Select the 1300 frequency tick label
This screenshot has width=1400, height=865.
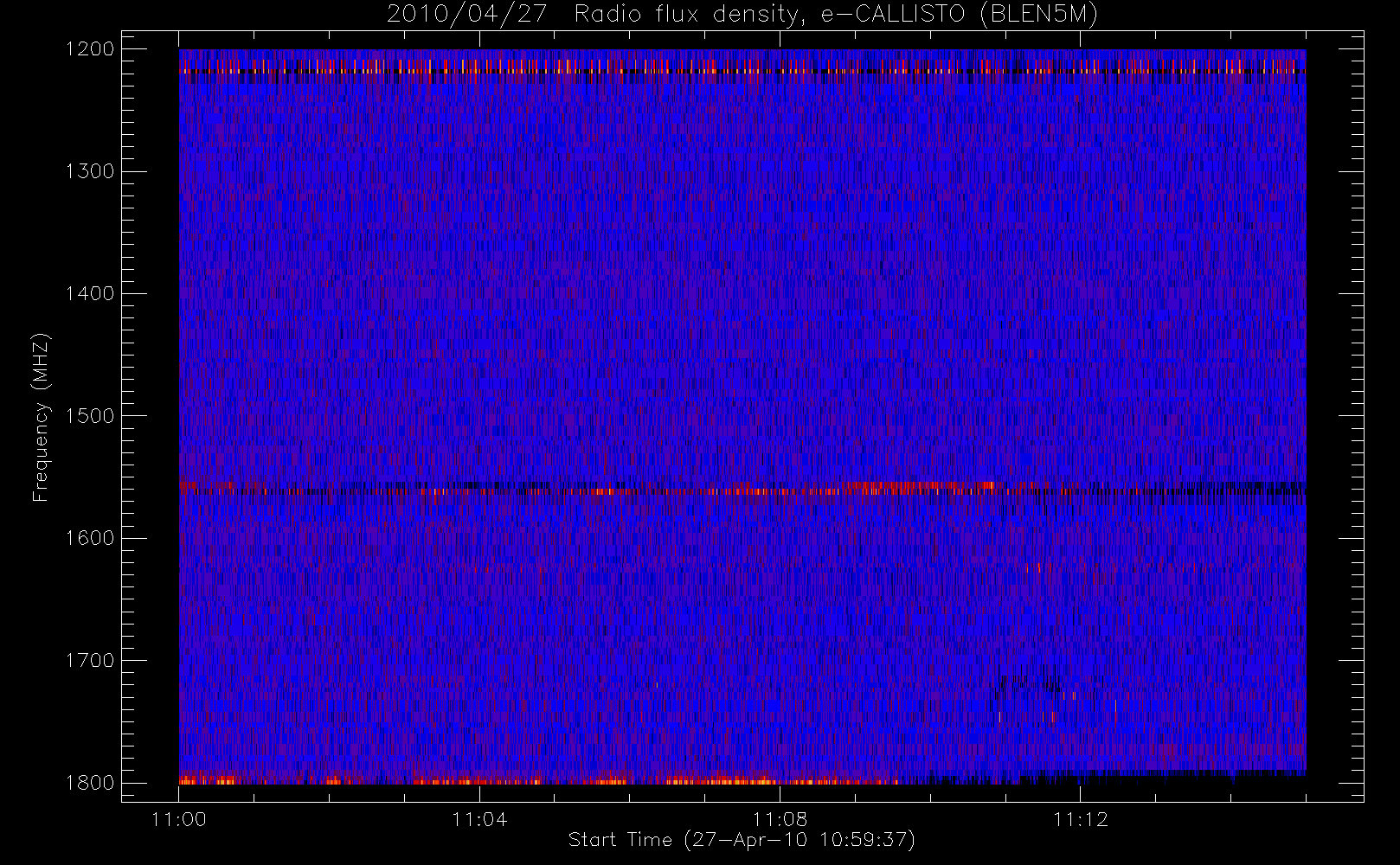click(90, 171)
